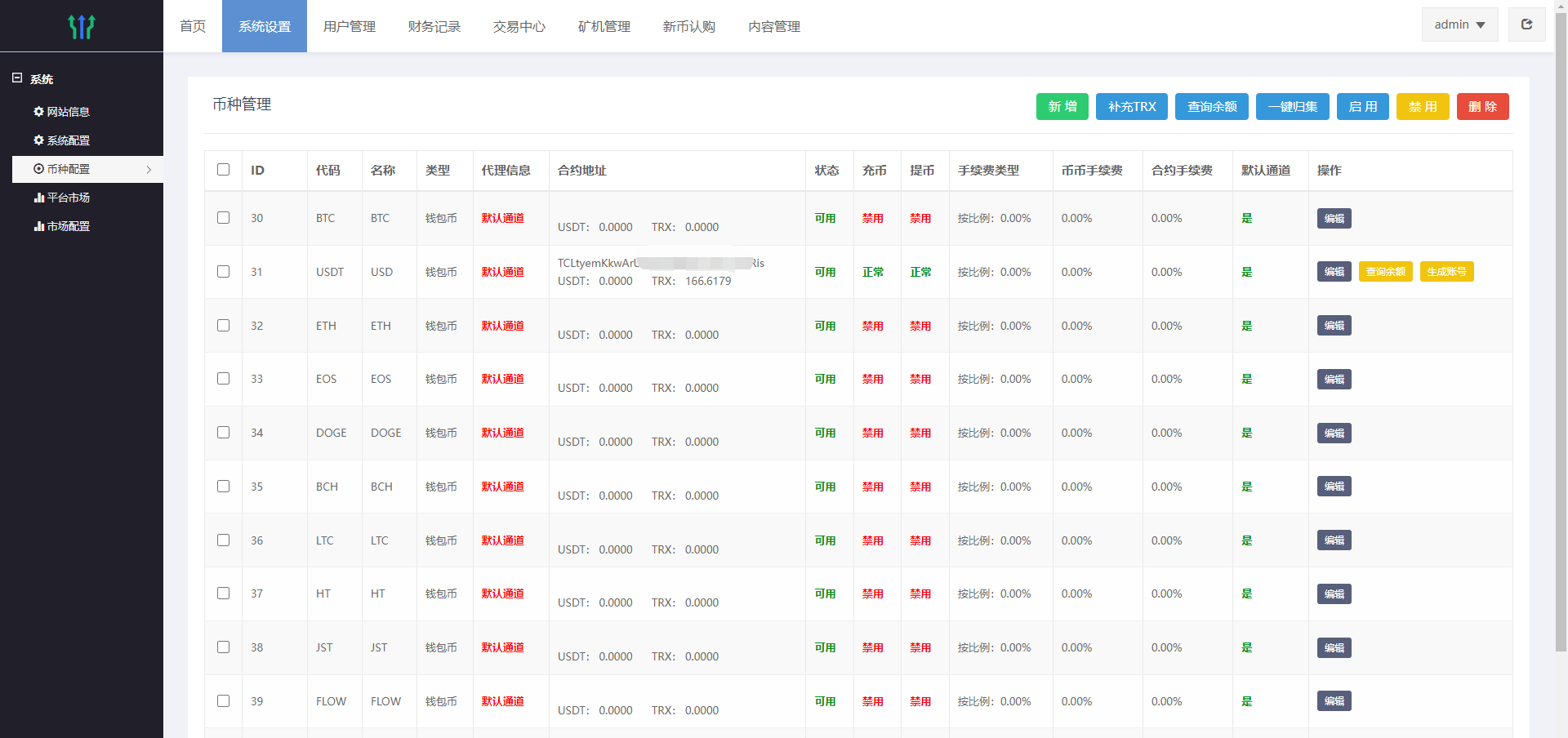Open 系统配置 gear icon in sidebar
1568x738 pixels.
coord(38,140)
